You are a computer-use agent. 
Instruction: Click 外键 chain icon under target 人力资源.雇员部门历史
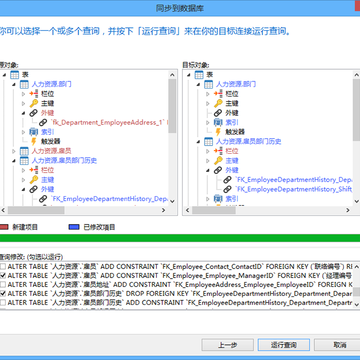click(x=218, y=170)
